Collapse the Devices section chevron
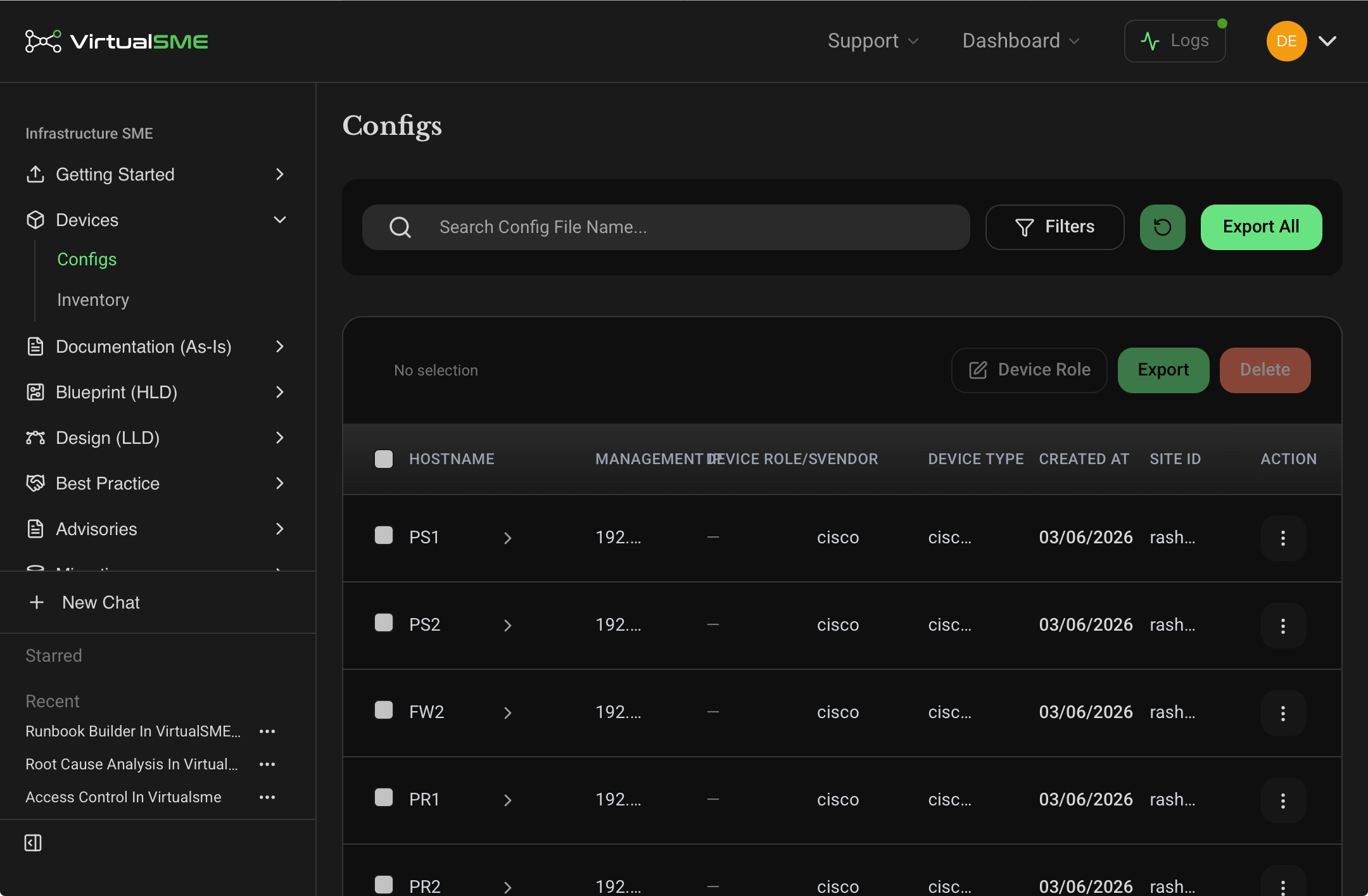This screenshot has height=896, width=1368. 280,220
